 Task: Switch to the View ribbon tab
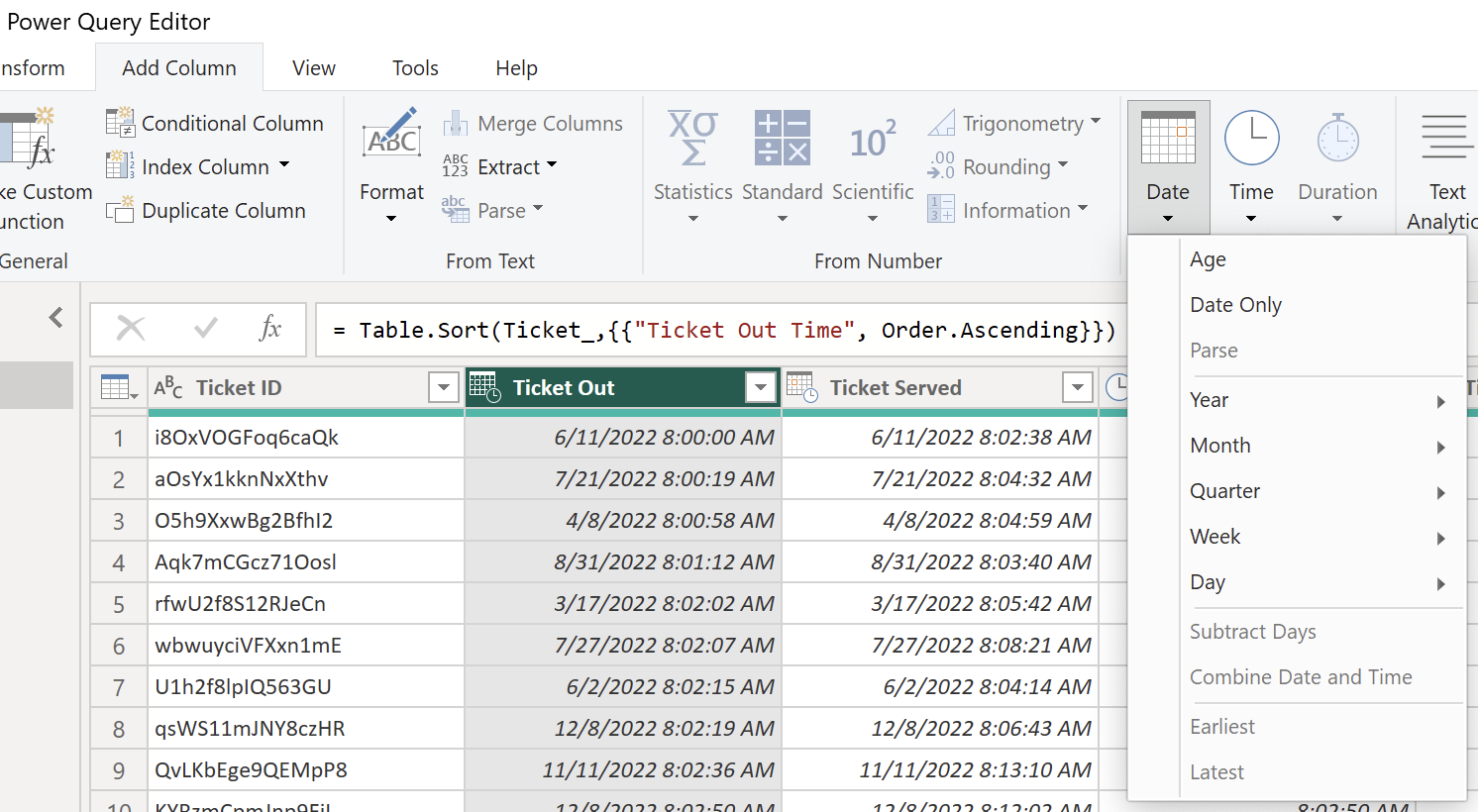(x=313, y=67)
